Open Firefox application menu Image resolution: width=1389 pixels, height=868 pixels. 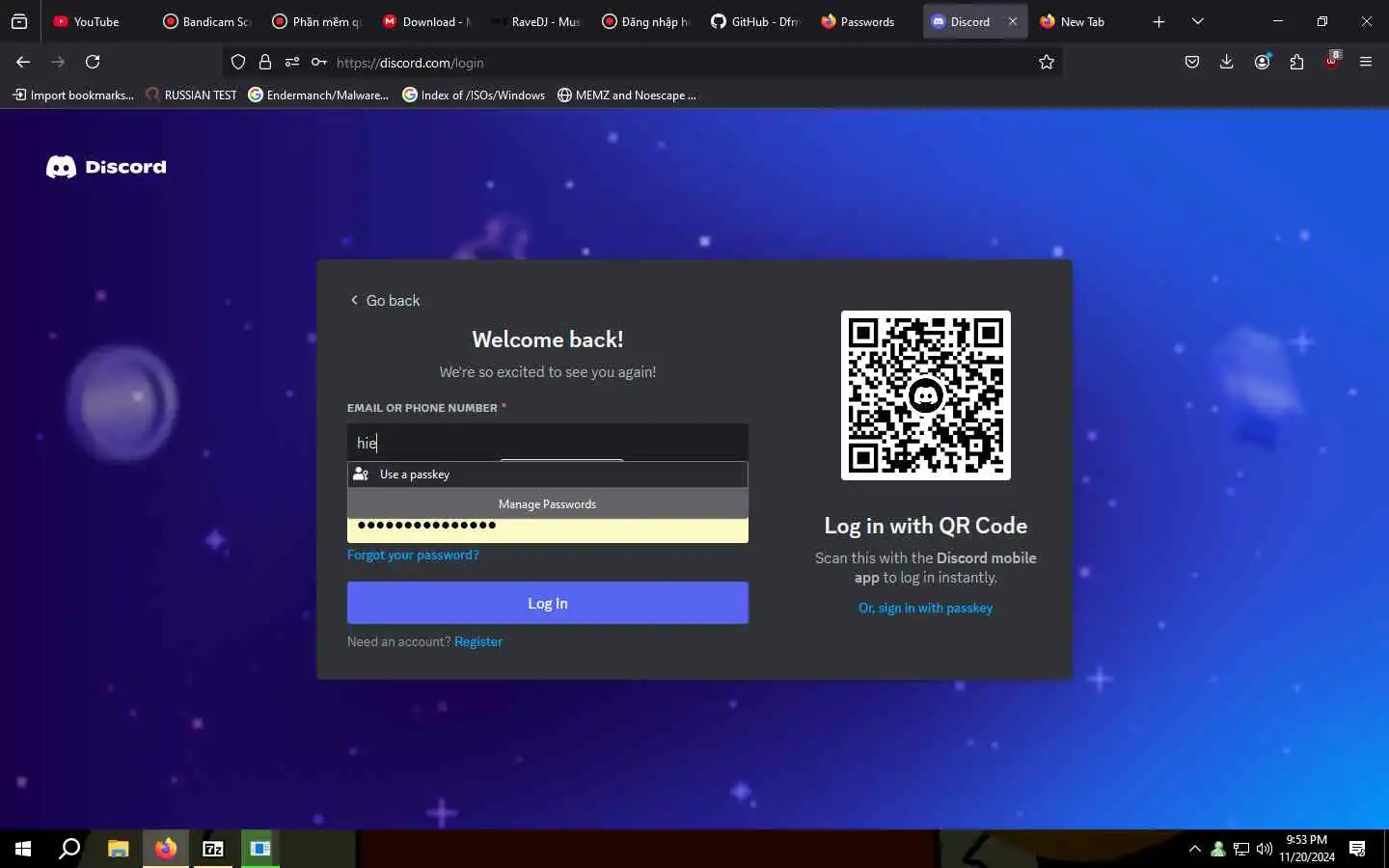point(1366,62)
